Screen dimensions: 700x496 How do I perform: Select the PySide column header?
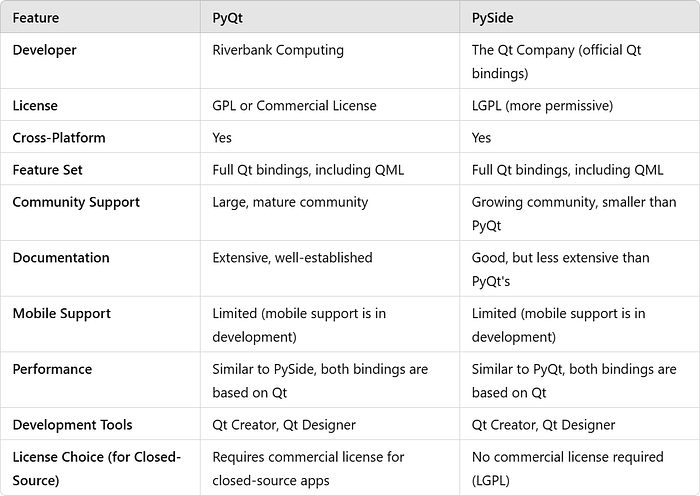492,18
